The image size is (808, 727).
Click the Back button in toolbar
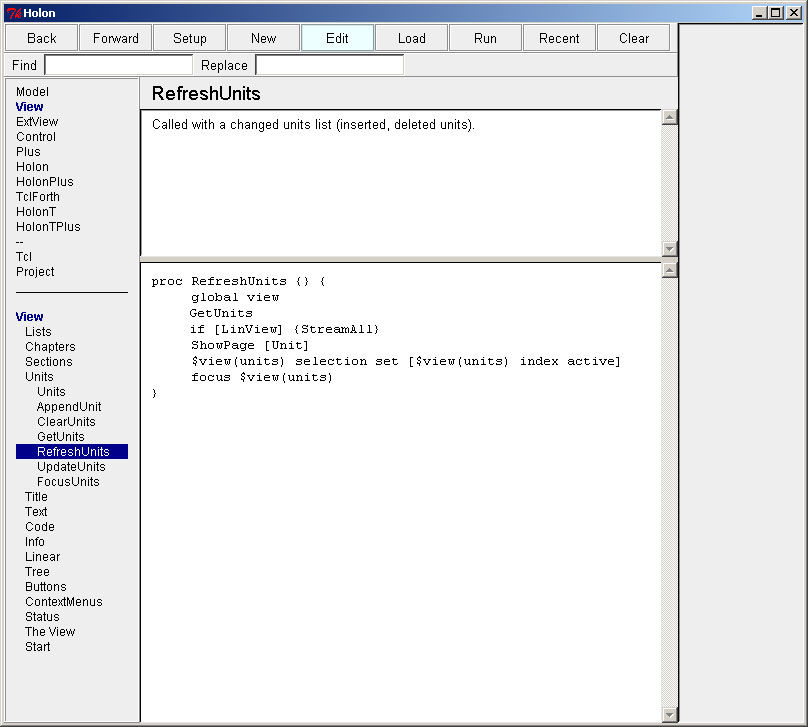pos(42,38)
